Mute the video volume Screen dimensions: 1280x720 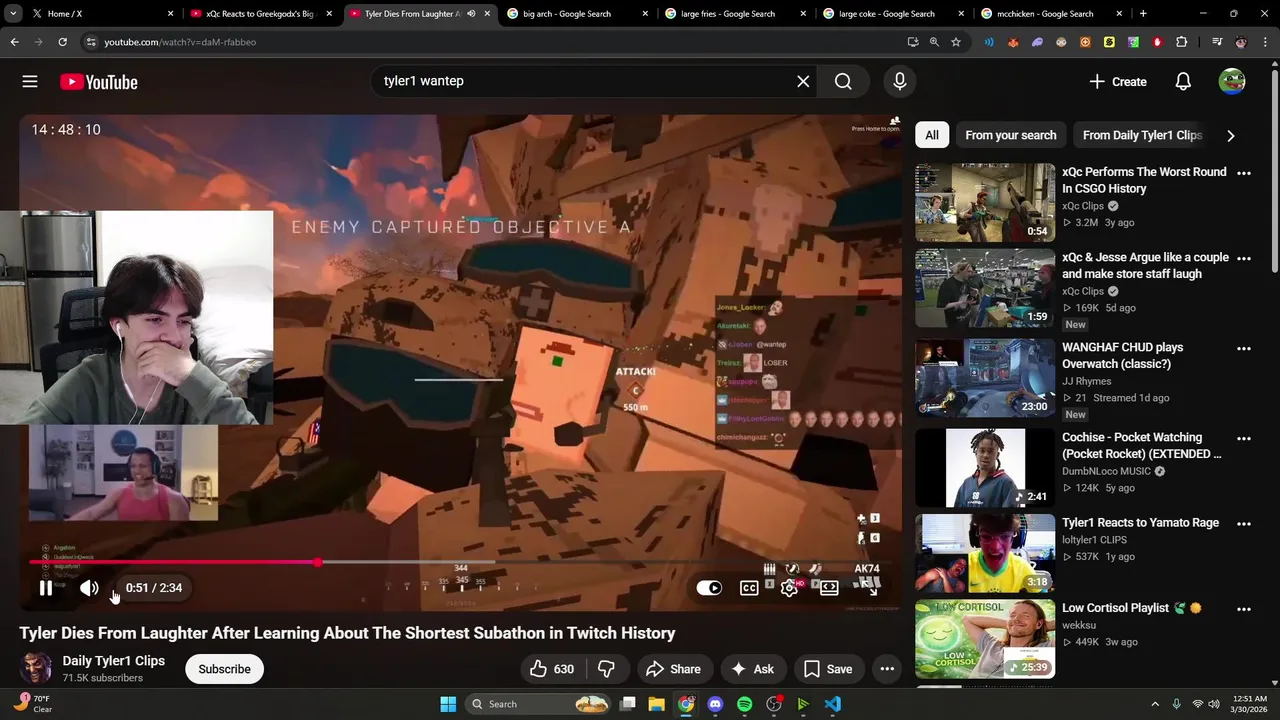tap(89, 588)
